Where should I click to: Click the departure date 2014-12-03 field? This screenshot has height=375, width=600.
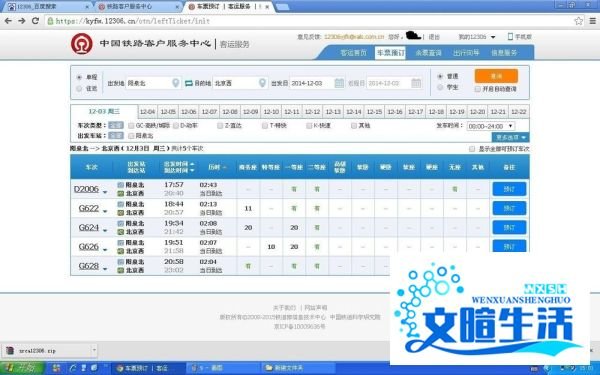(x=317, y=83)
